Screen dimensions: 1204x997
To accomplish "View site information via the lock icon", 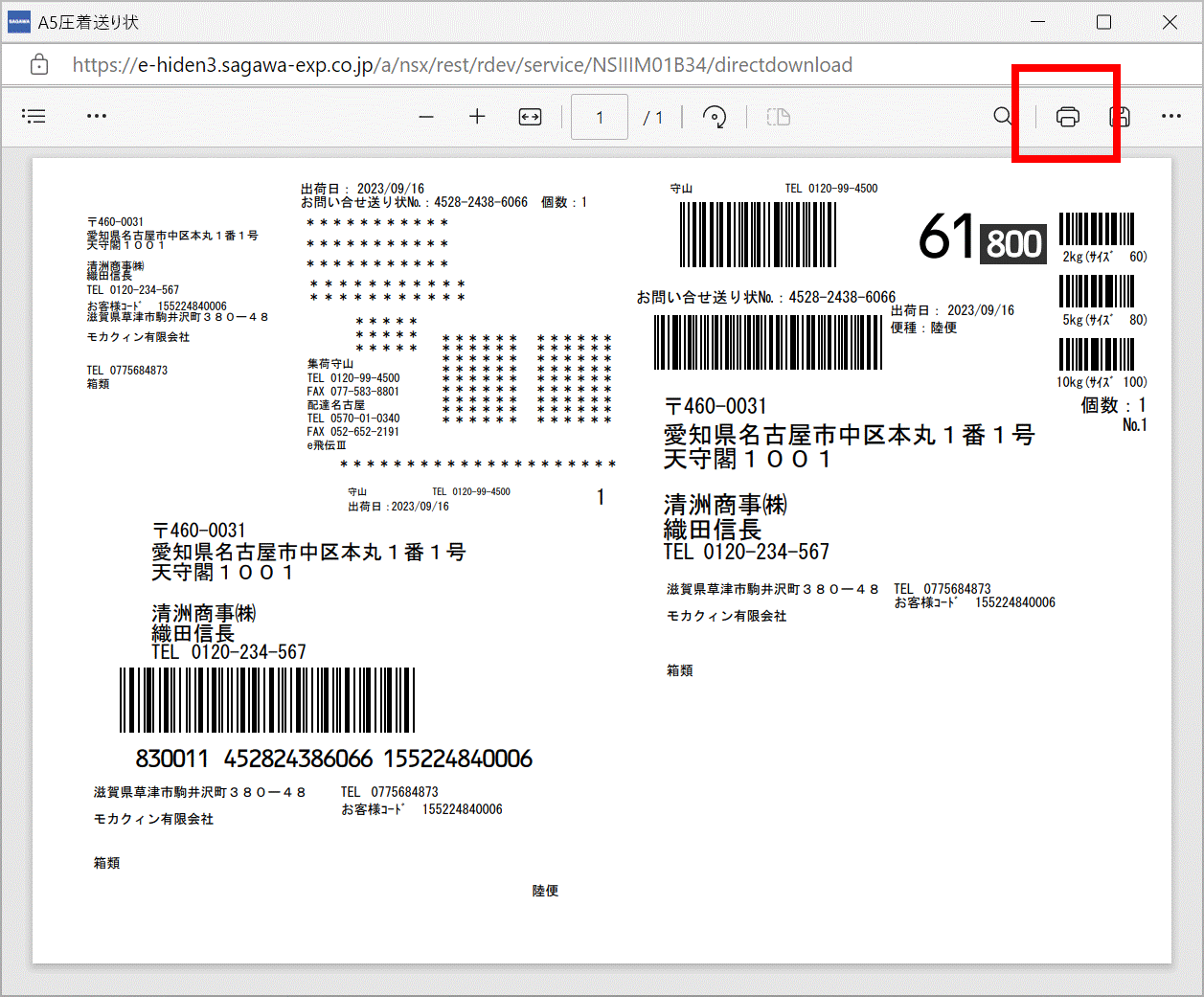I will coord(39,65).
